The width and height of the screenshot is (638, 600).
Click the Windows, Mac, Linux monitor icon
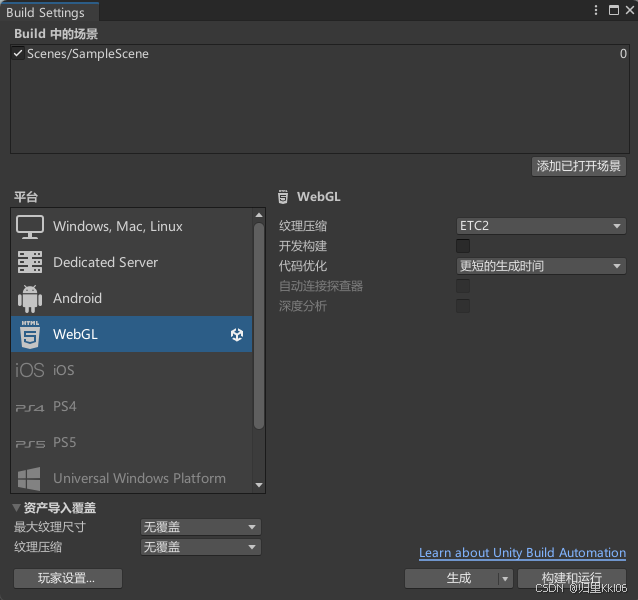(x=30, y=227)
